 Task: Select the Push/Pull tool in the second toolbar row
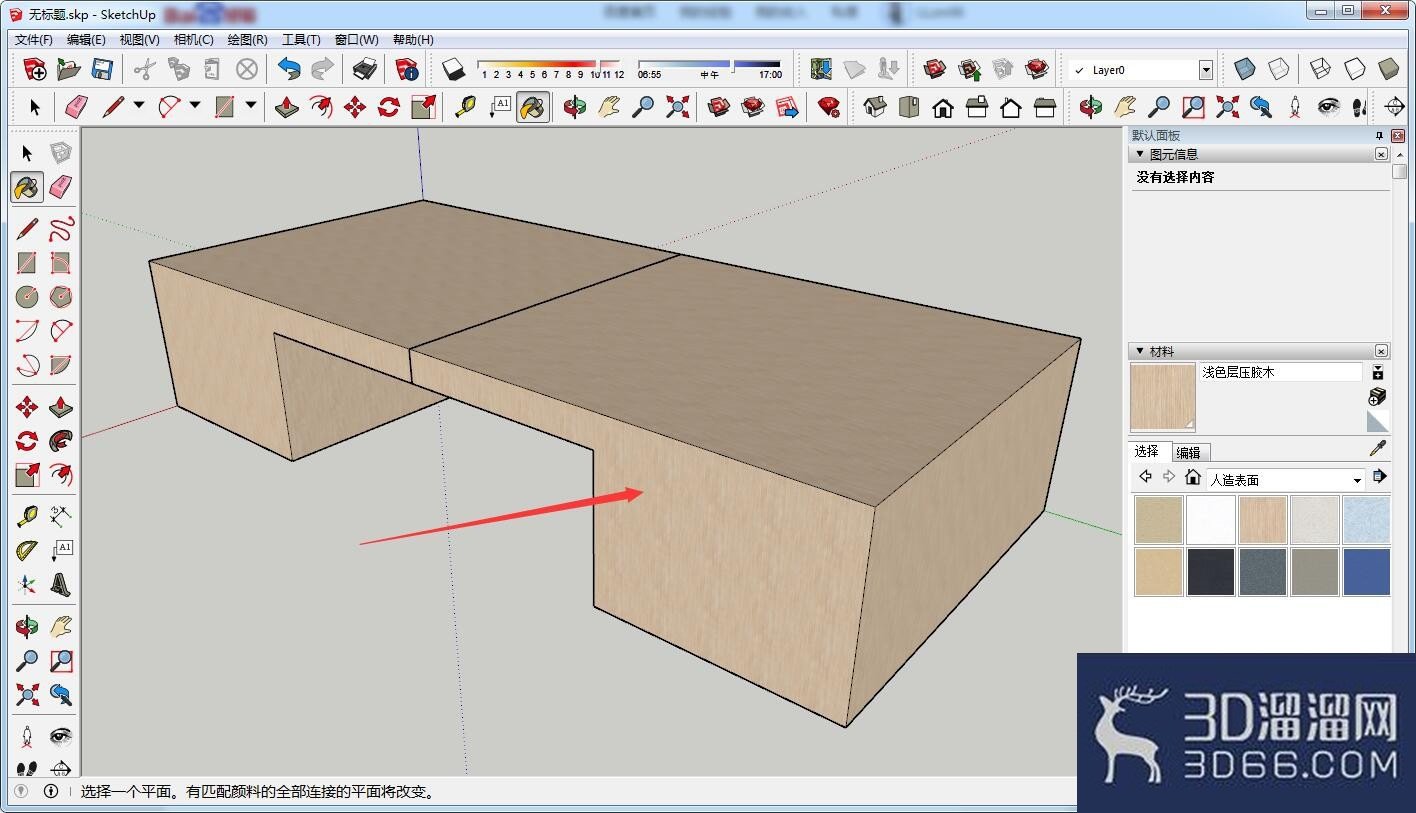click(x=287, y=107)
